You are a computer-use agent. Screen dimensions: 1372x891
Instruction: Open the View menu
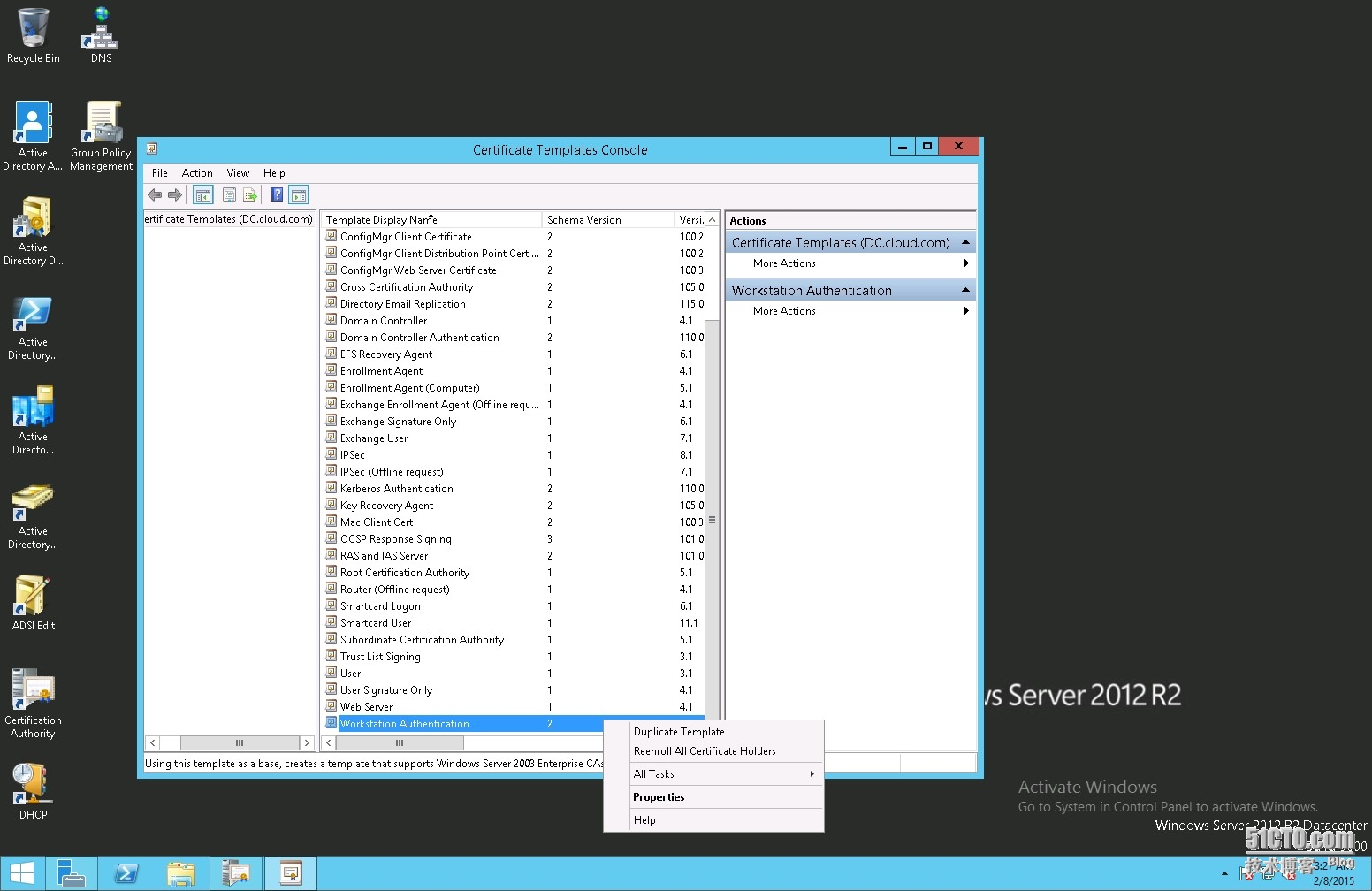coord(238,173)
